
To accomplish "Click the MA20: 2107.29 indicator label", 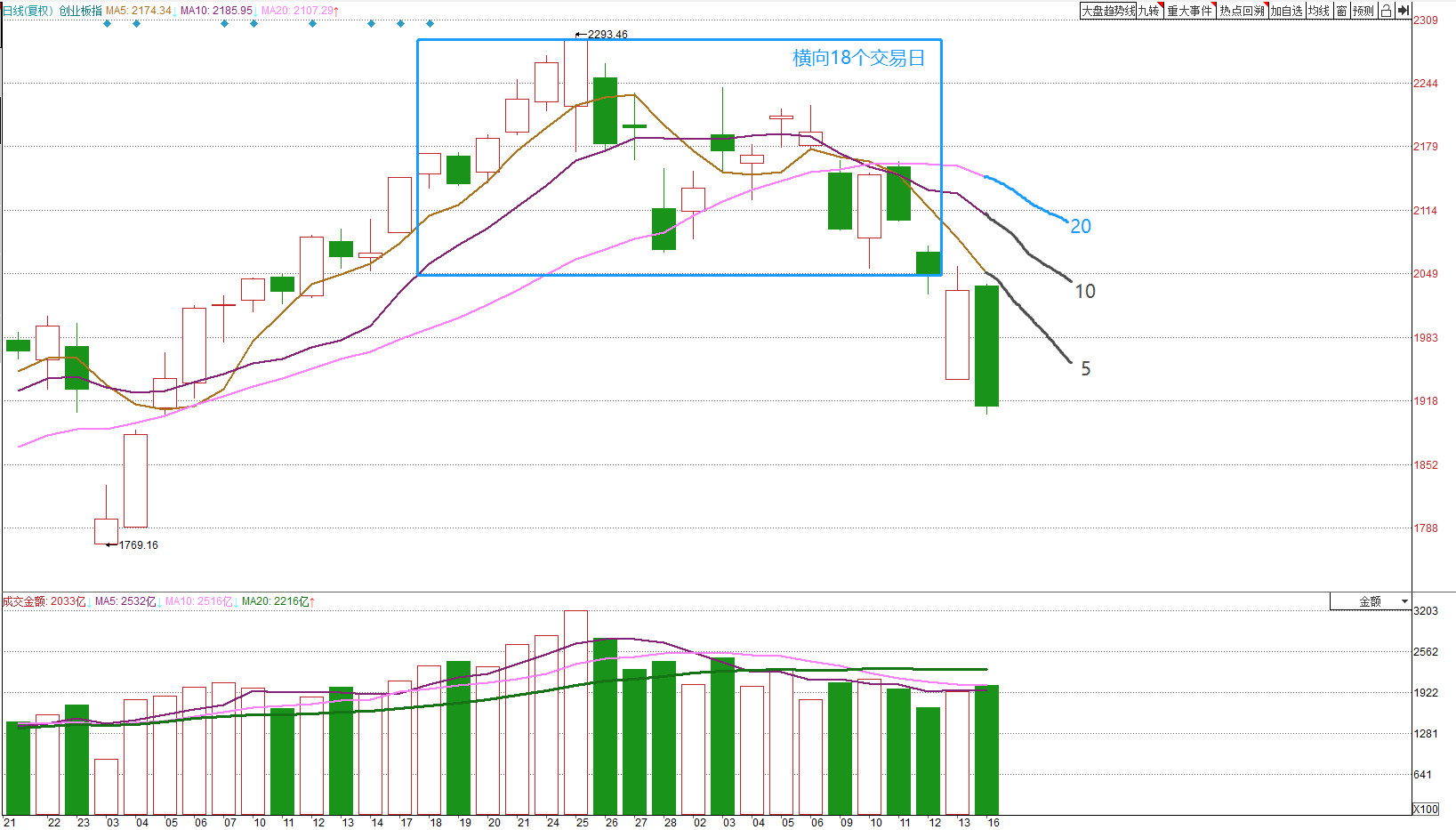I will tap(298, 11).
